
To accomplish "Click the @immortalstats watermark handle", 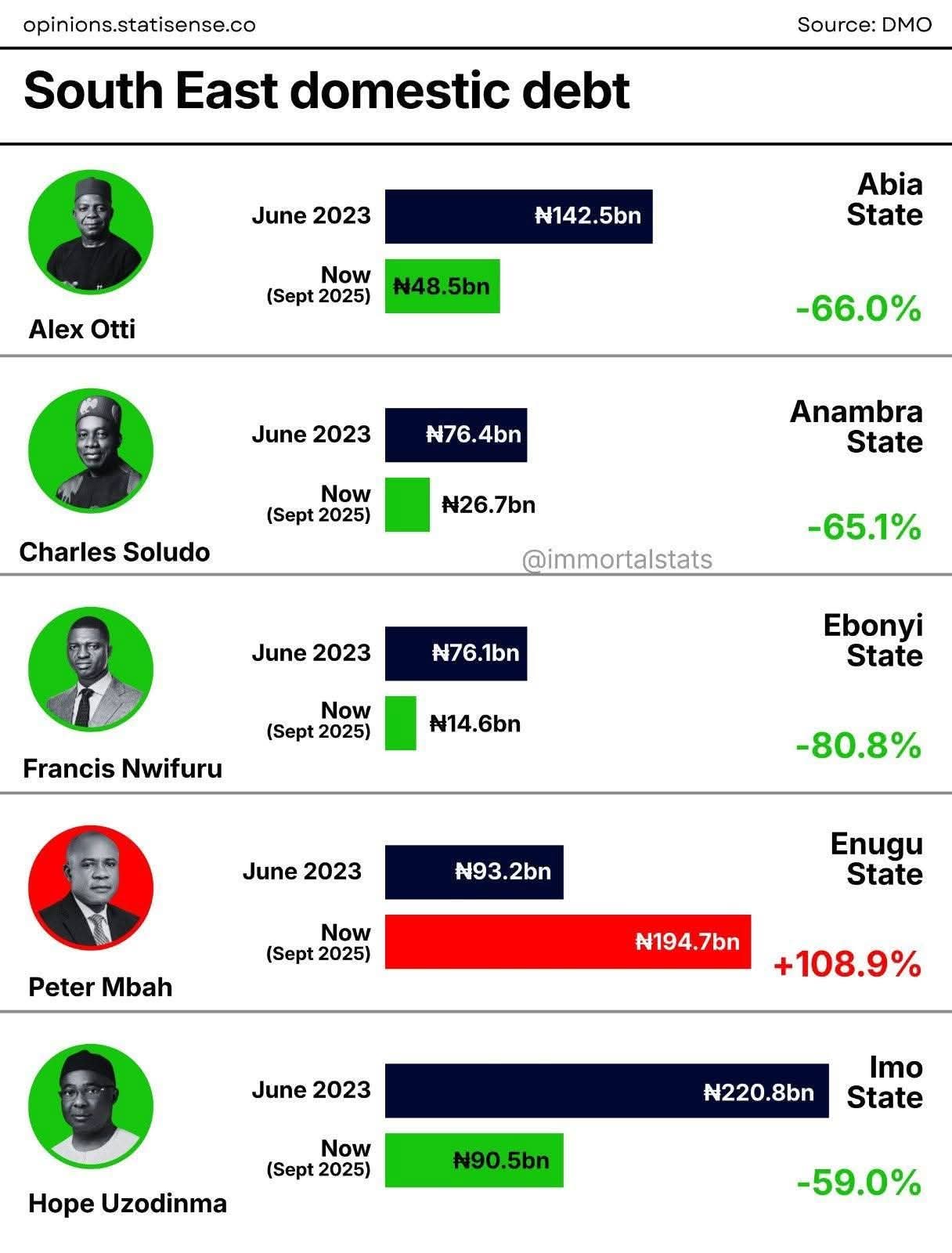I will (x=617, y=560).
